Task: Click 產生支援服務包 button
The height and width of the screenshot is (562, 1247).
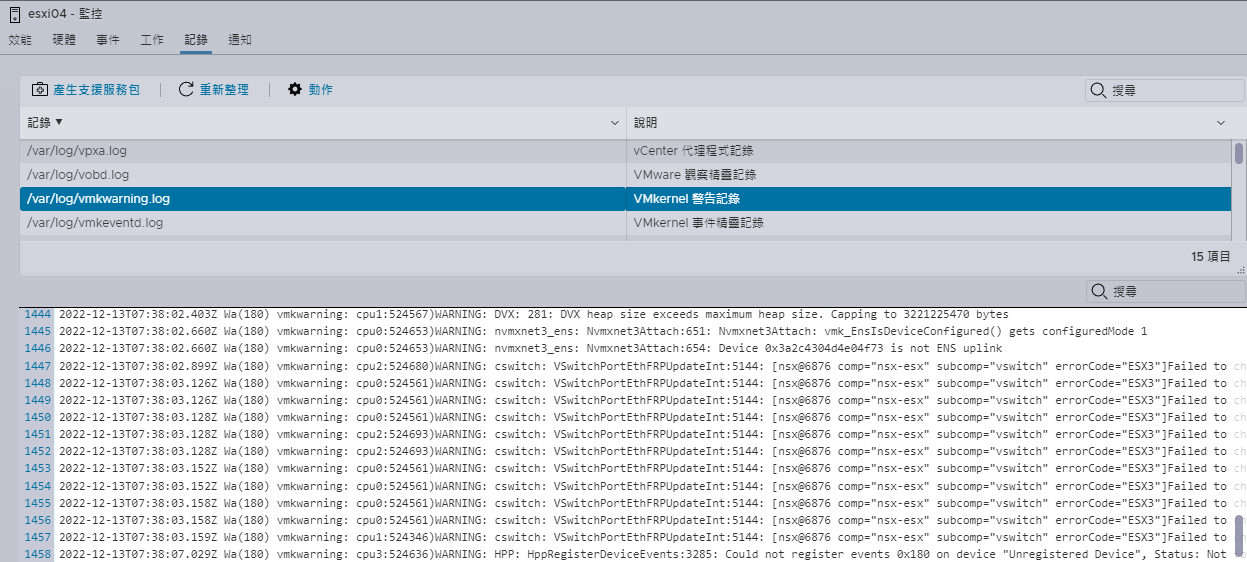Action: click(x=86, y=90)
